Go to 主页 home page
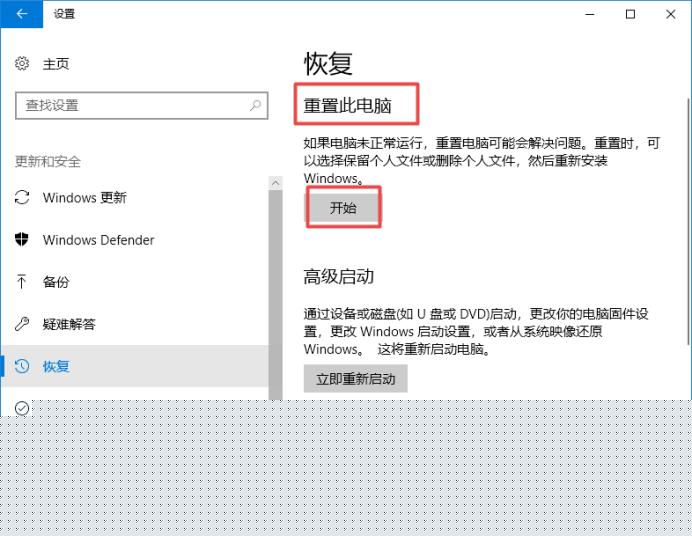The height and width of the screenshot is (536, 692). pyautogui.click(x=56, y=64)
